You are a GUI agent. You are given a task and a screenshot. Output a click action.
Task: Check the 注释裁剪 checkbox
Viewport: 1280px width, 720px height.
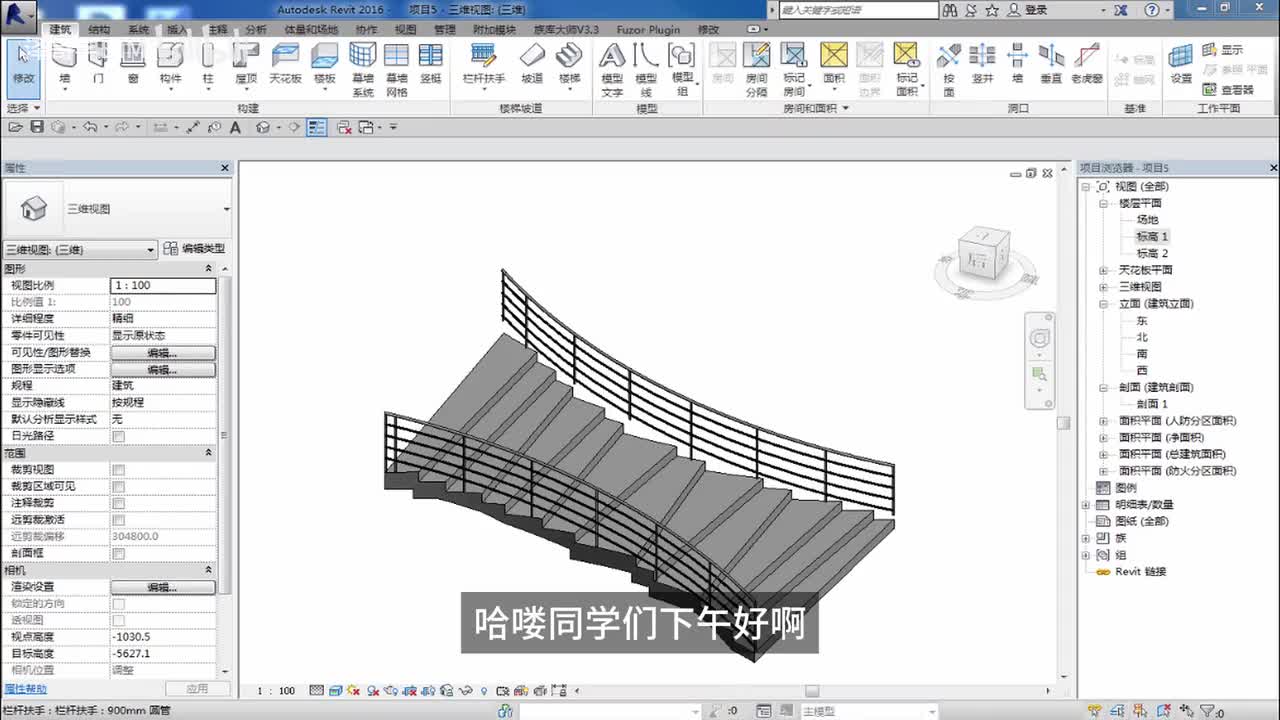119,503
